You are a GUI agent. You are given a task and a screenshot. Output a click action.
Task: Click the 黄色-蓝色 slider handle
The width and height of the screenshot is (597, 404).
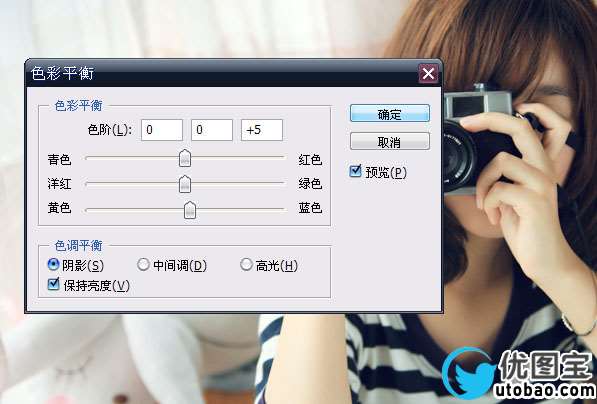click(190, 210)
